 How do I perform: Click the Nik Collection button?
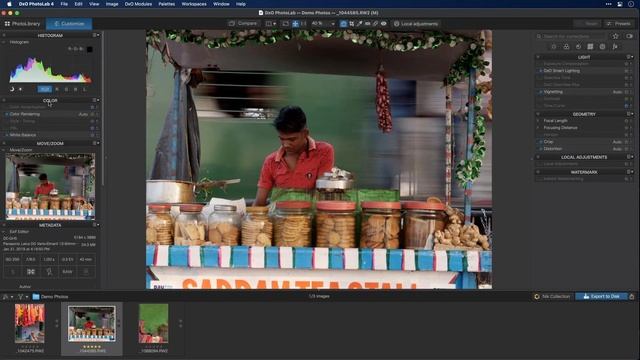pyautogui.click(x=552, y=297)
